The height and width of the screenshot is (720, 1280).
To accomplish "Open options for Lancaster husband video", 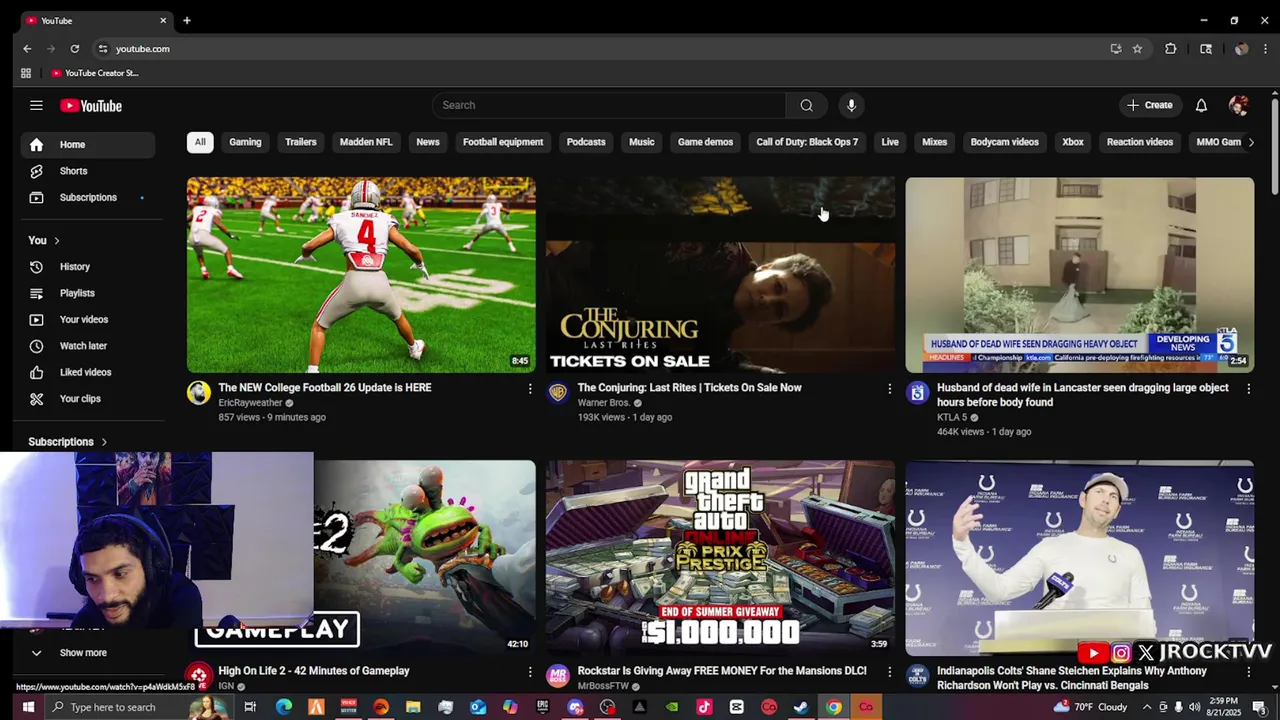I will pos(1248,388).
